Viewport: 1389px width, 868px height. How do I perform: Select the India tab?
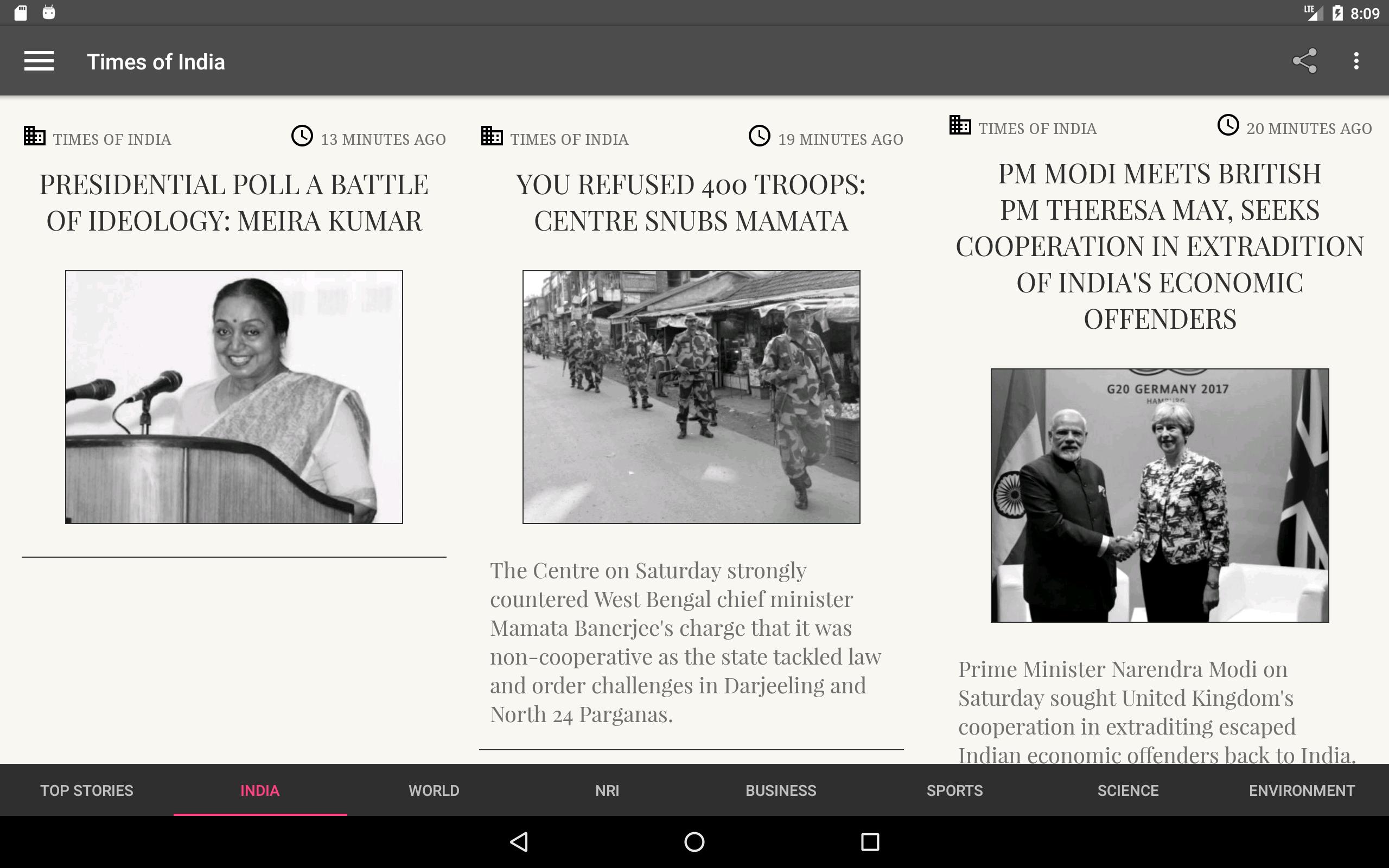click(x=260, y=790)
